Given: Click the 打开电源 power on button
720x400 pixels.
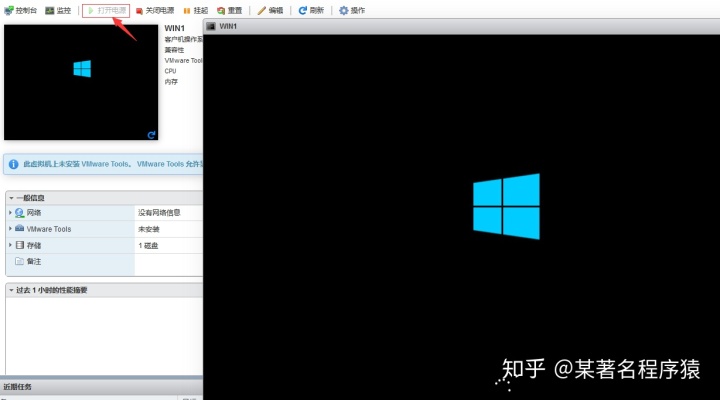Looking at the screenshot, I should [x=107, y=10].
